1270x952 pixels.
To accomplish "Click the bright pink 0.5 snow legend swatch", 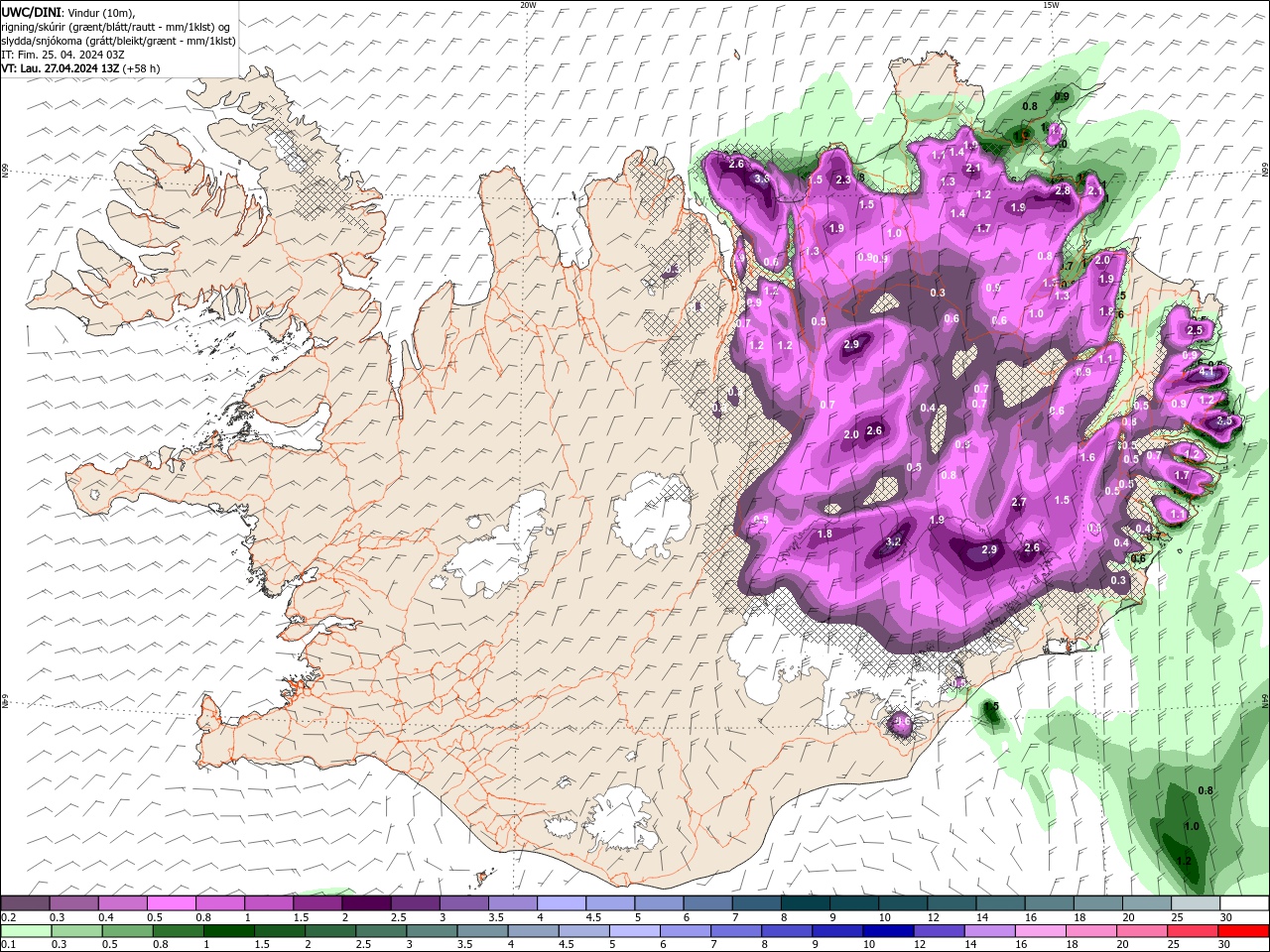I will tap(171, 903).
